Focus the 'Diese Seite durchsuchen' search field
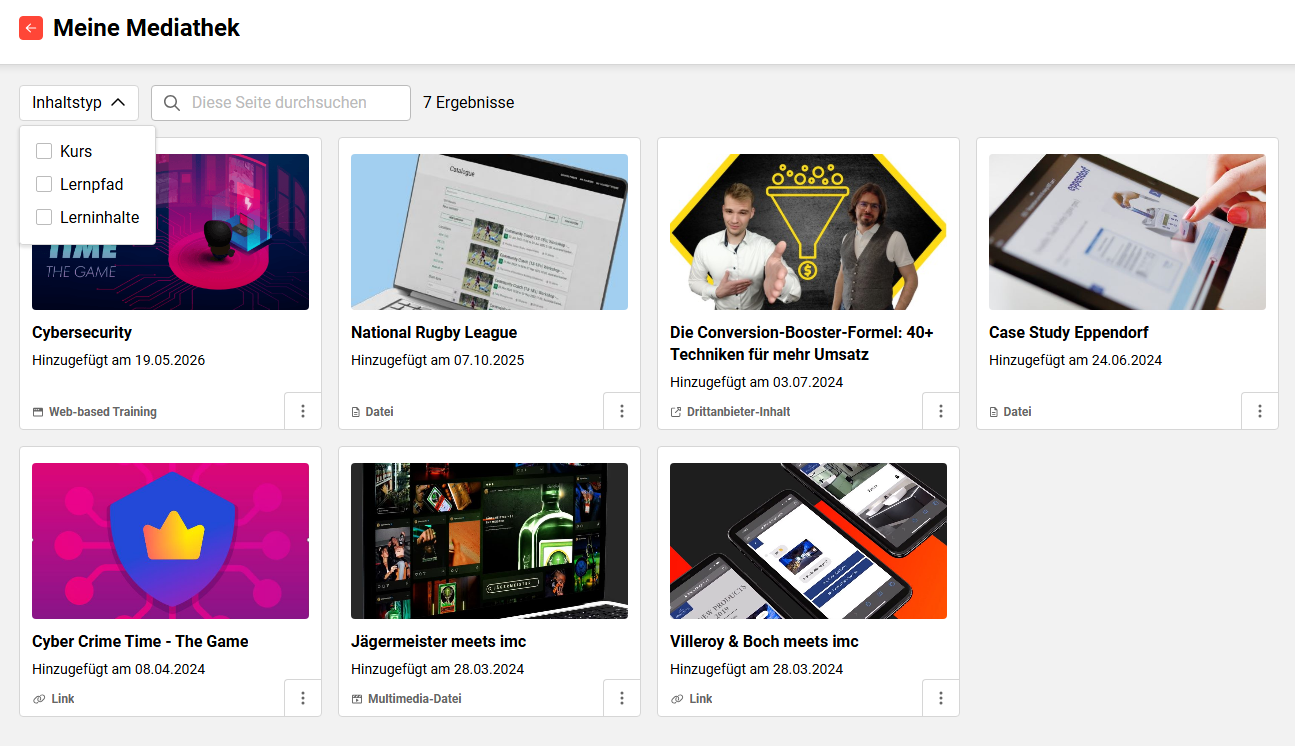 pyautogui.click(x=281, y=103)
